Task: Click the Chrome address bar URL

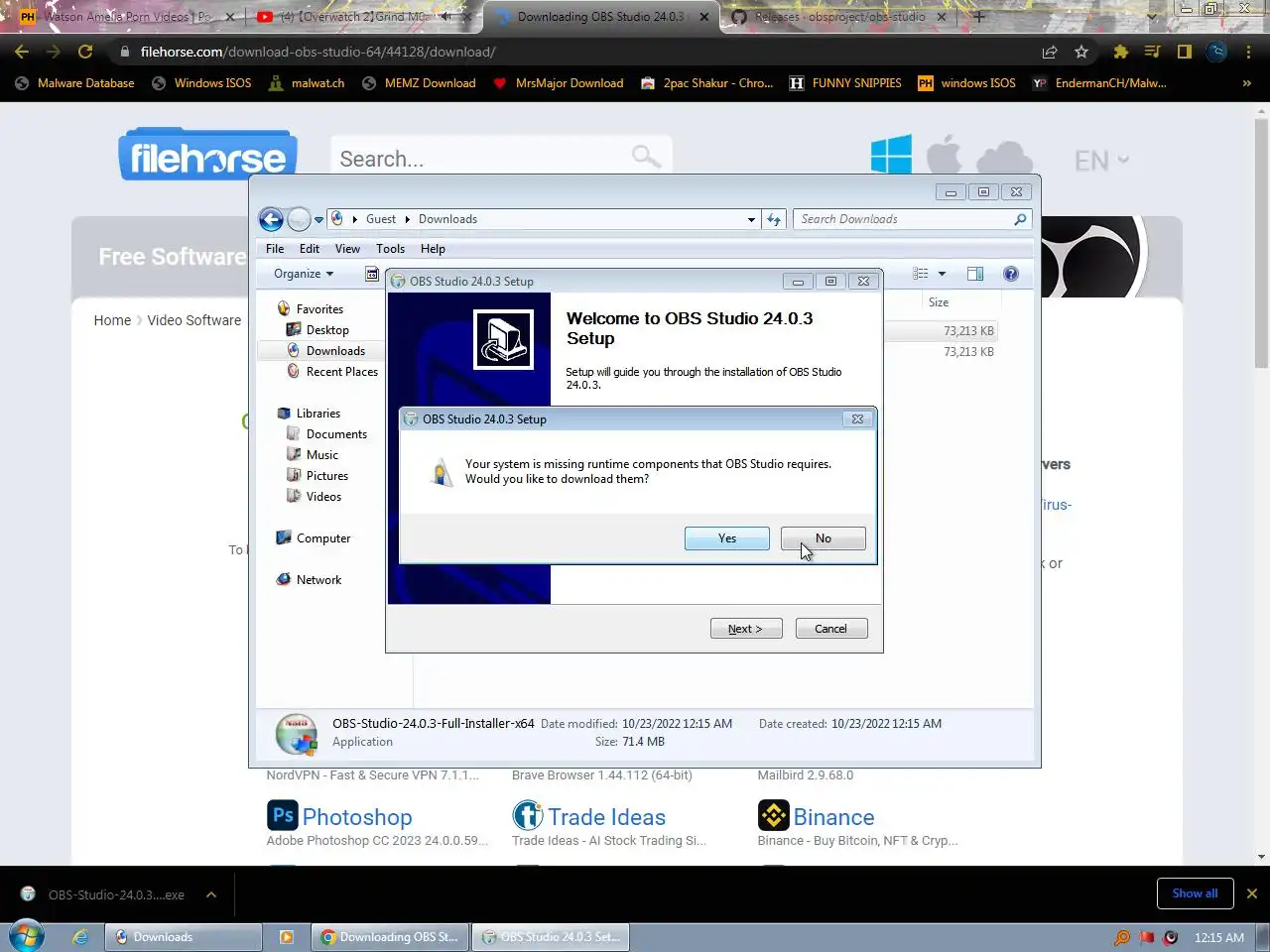Action: pyautogui.click(x=317, y=52)
